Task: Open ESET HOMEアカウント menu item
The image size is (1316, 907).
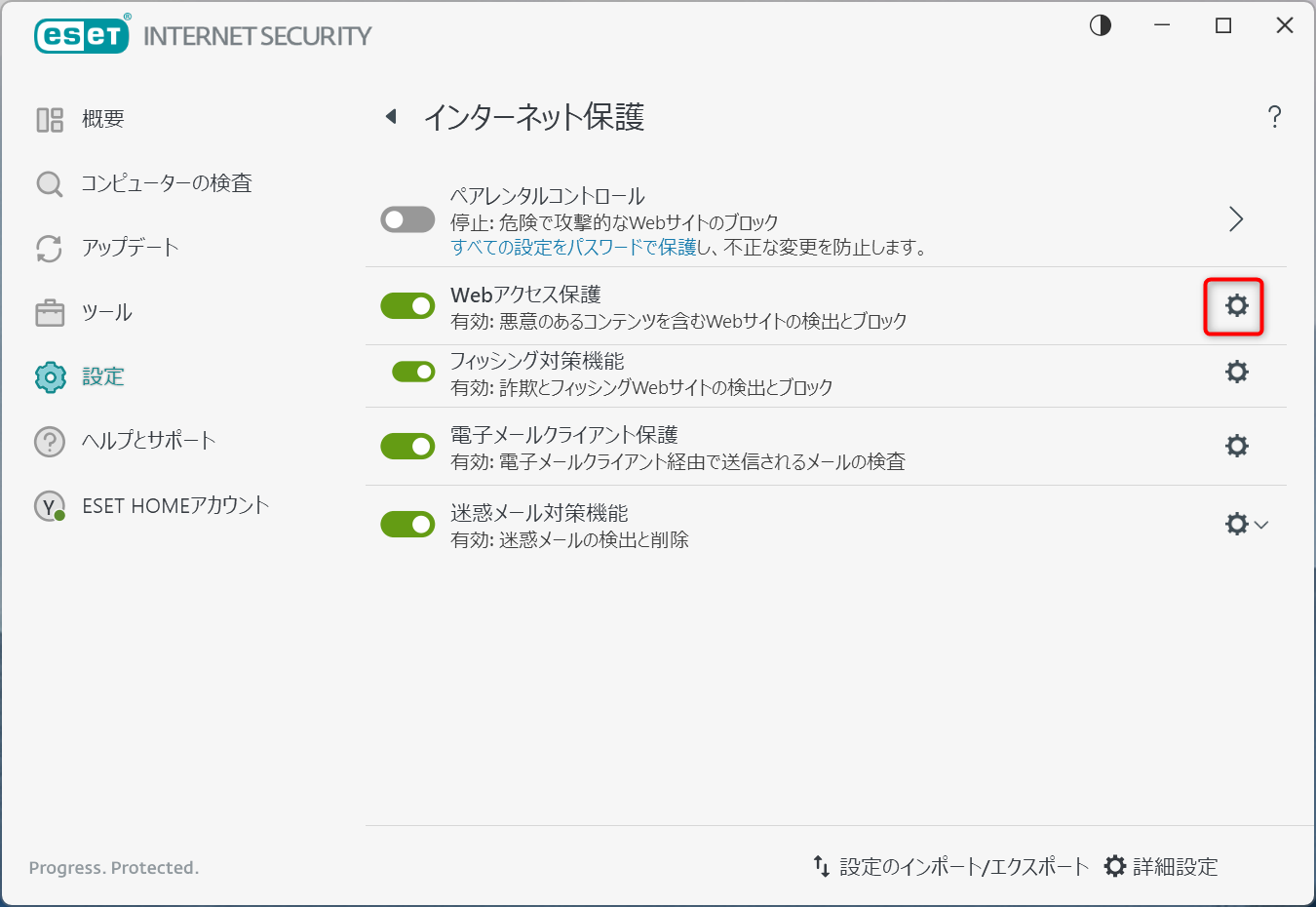Action: click(x=175, y=506)
